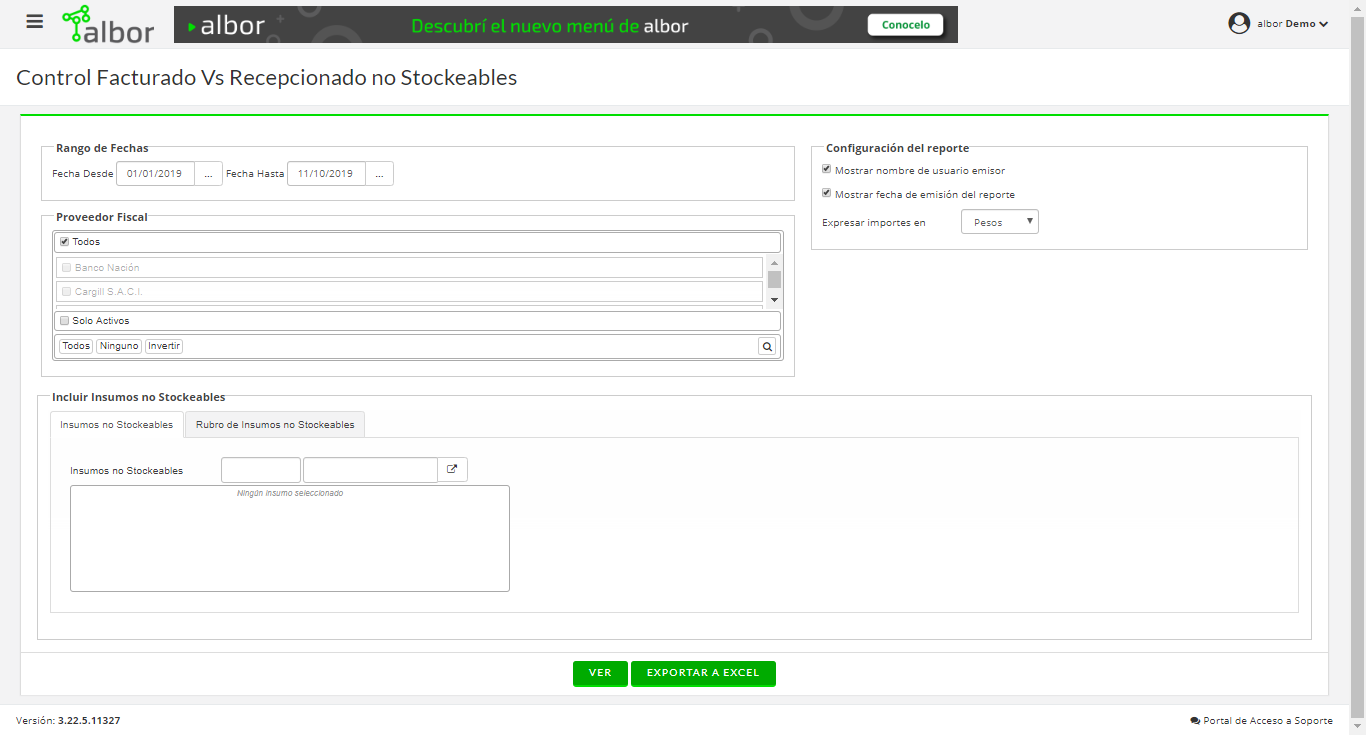This screenshot has height=735, width=1366.
Task: Enable the Solo Activos checkbox
Action: coord(64,321)
